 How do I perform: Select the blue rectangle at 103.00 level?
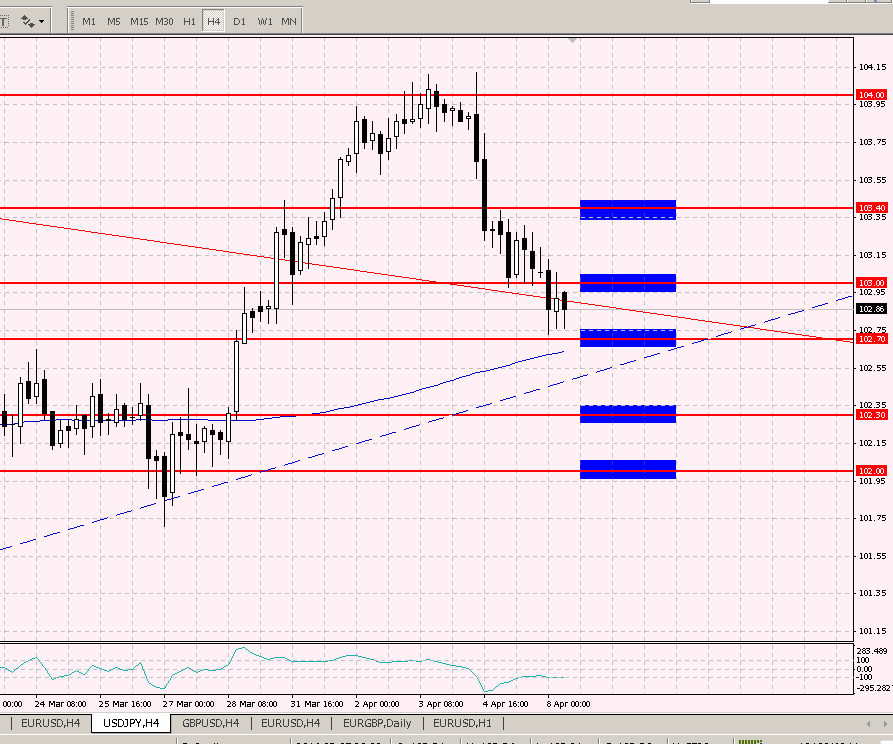tap(628, 283)
